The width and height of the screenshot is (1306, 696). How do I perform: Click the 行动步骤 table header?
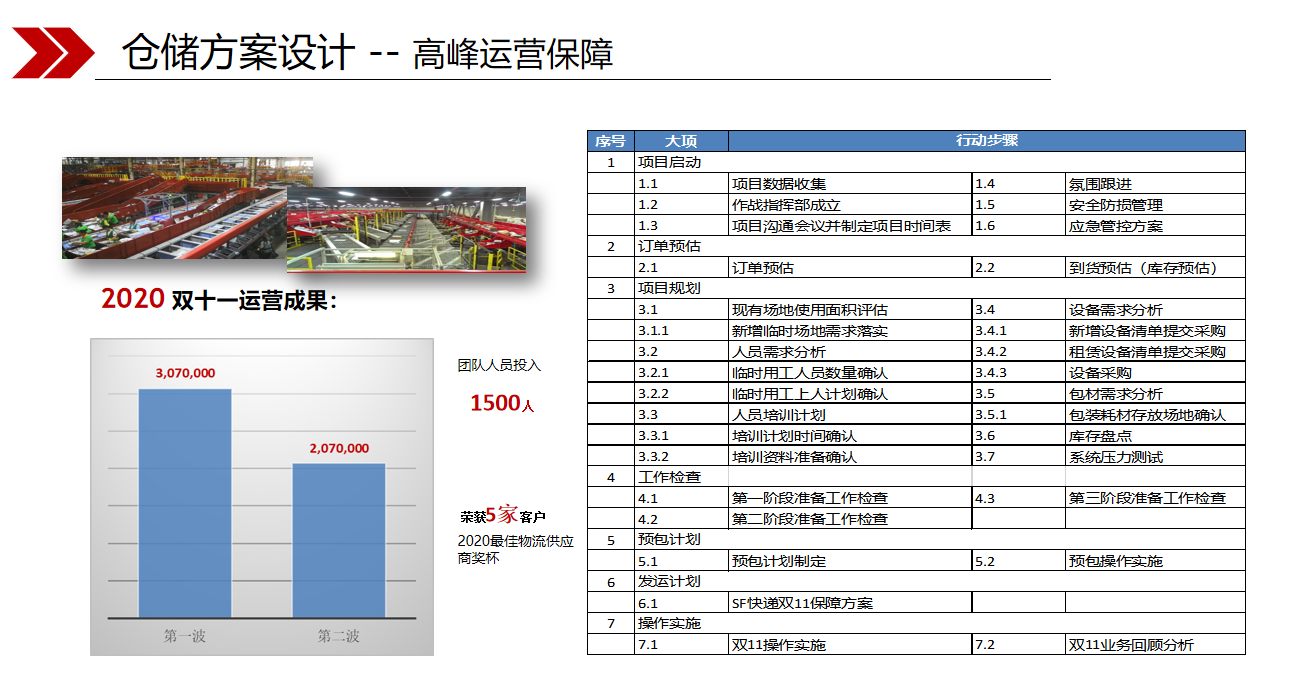click(986, 141)
